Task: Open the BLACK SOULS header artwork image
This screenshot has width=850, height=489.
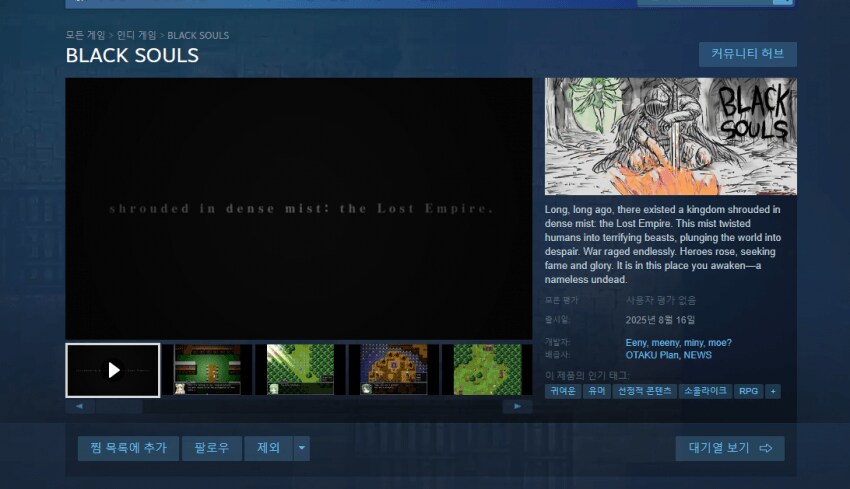Action: [671, 136]
